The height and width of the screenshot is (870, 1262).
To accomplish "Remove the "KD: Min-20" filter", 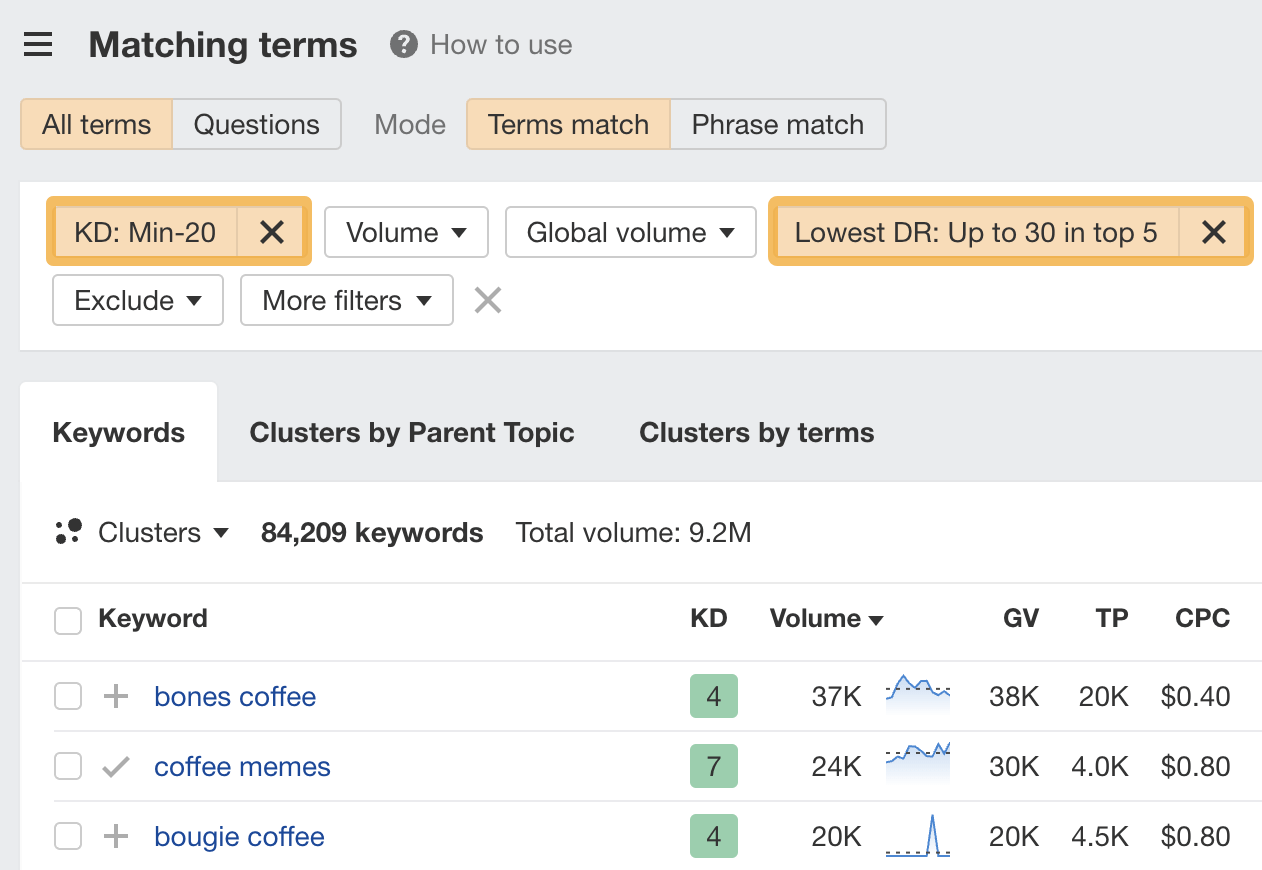I will click(270, 232).
